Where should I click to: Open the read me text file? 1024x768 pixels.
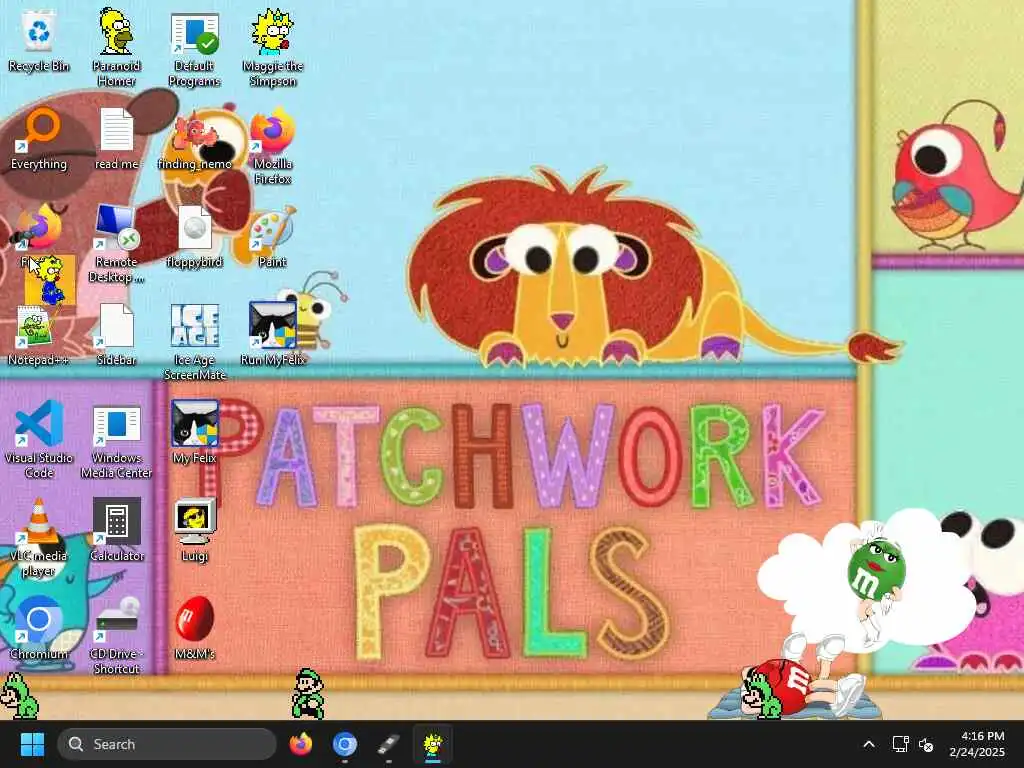tap(116, 138)
